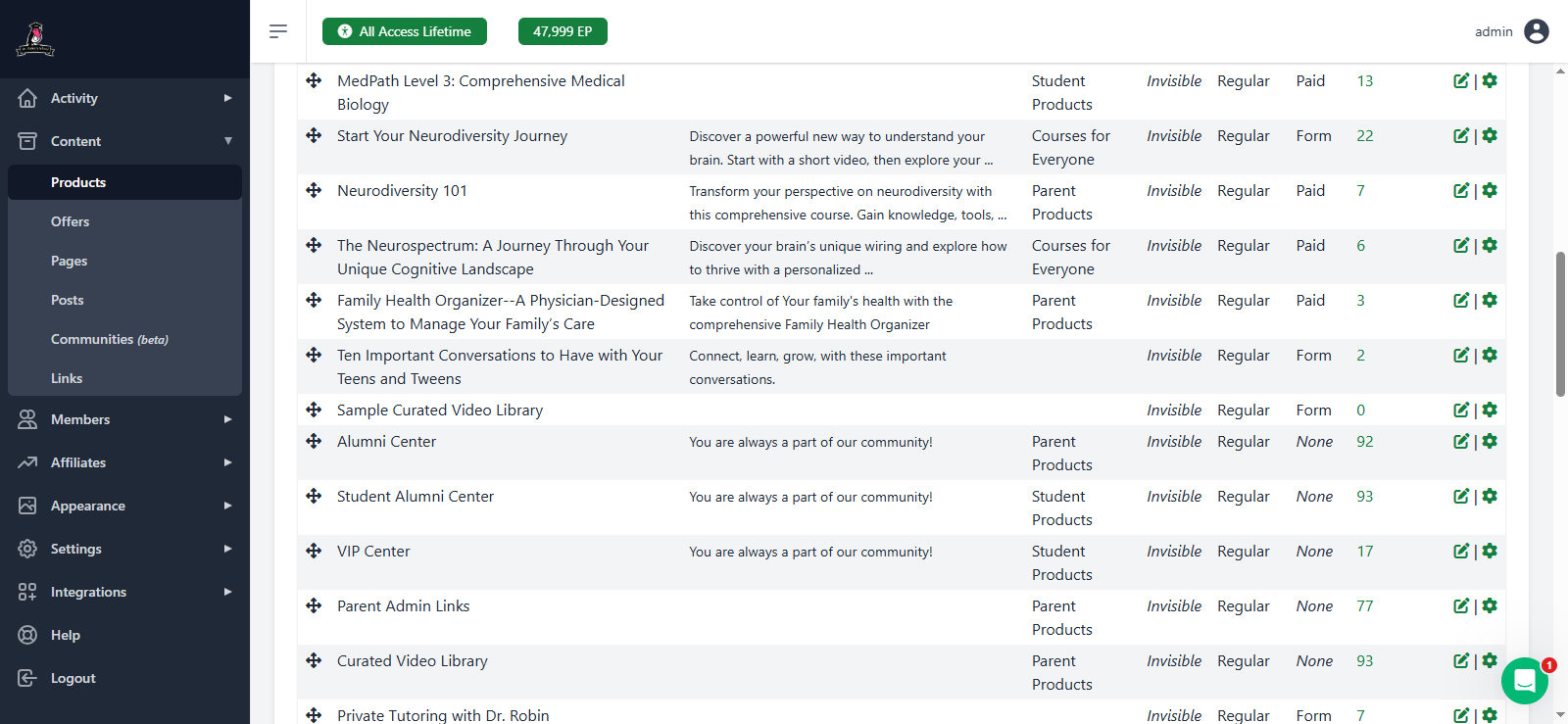The image size is (1568, 724).
Task: Click the vertical scrollbar thumb
Action: [1560, 323]
